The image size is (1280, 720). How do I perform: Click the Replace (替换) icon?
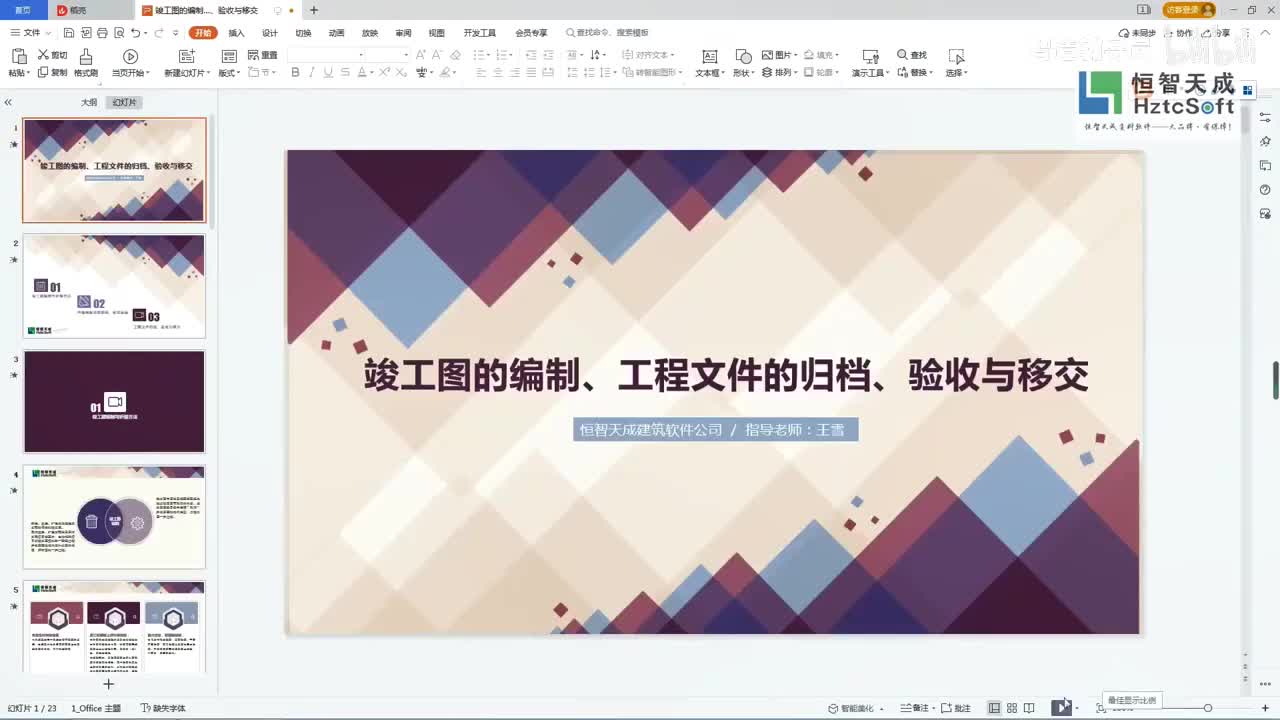click(x=902, y=72)
